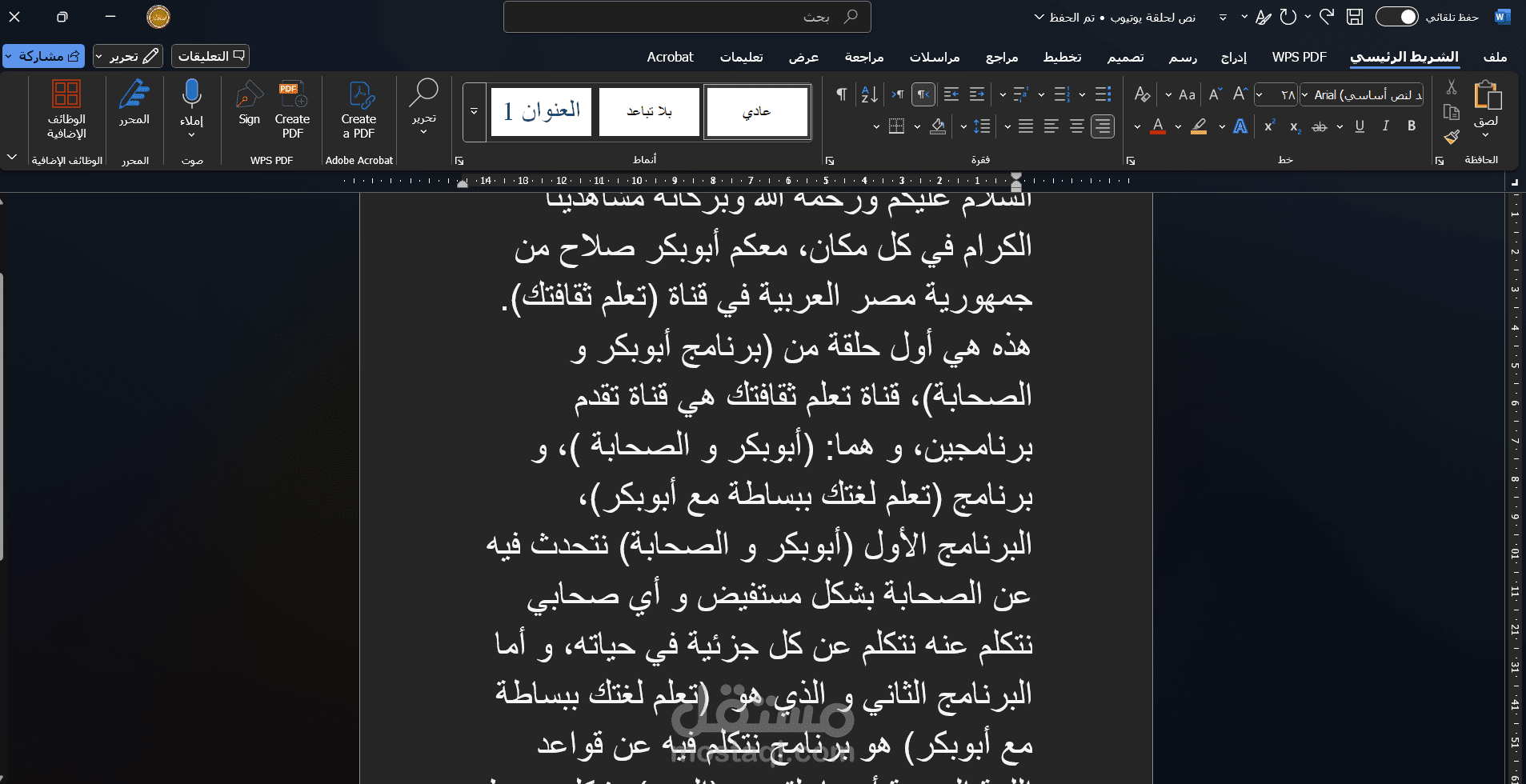Image resolution: width=1526 pixels, height=784 pixels.
Task: Increase font size with the larger A icon
Action: pos(1240,94)
